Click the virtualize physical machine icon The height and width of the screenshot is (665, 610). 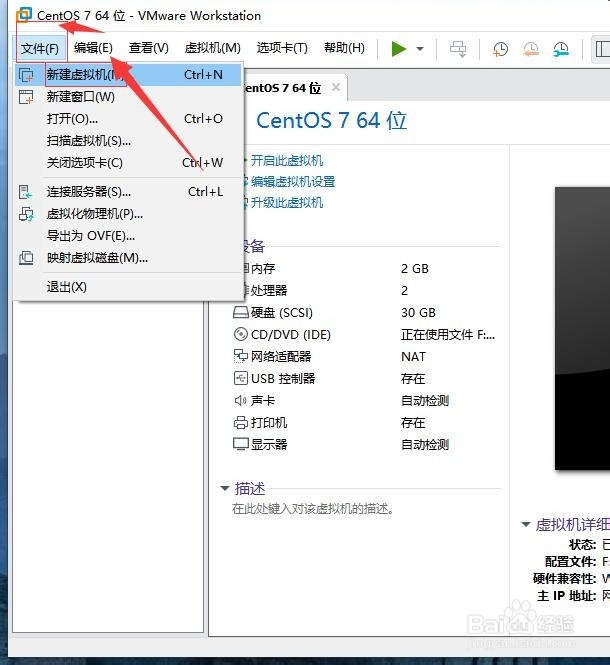26,214
